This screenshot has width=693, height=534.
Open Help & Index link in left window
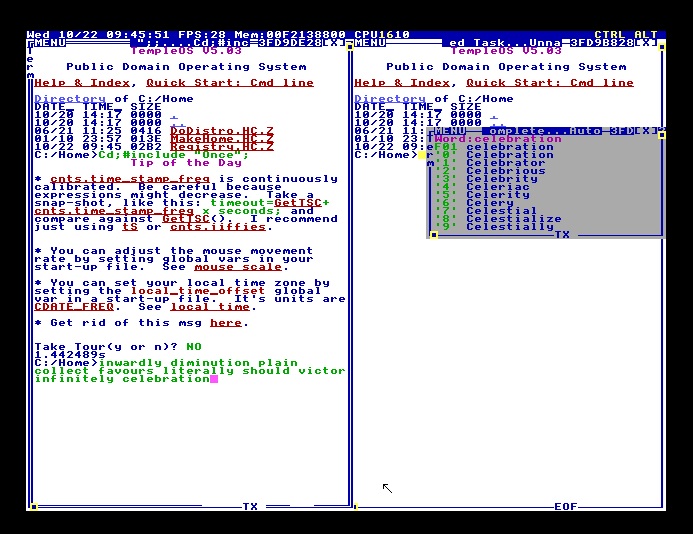click(82, 83)
